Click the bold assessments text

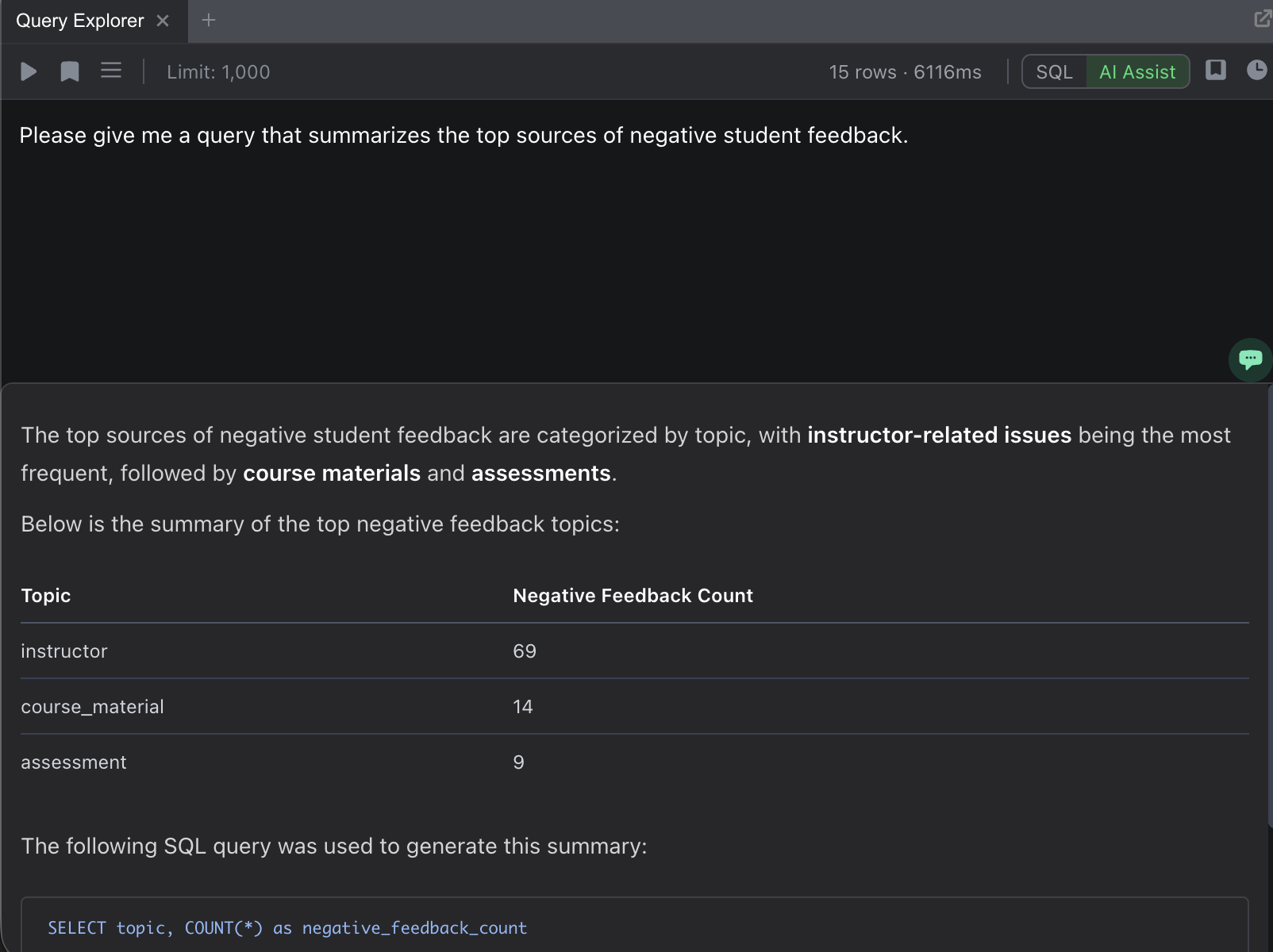(x=541, y=474)
